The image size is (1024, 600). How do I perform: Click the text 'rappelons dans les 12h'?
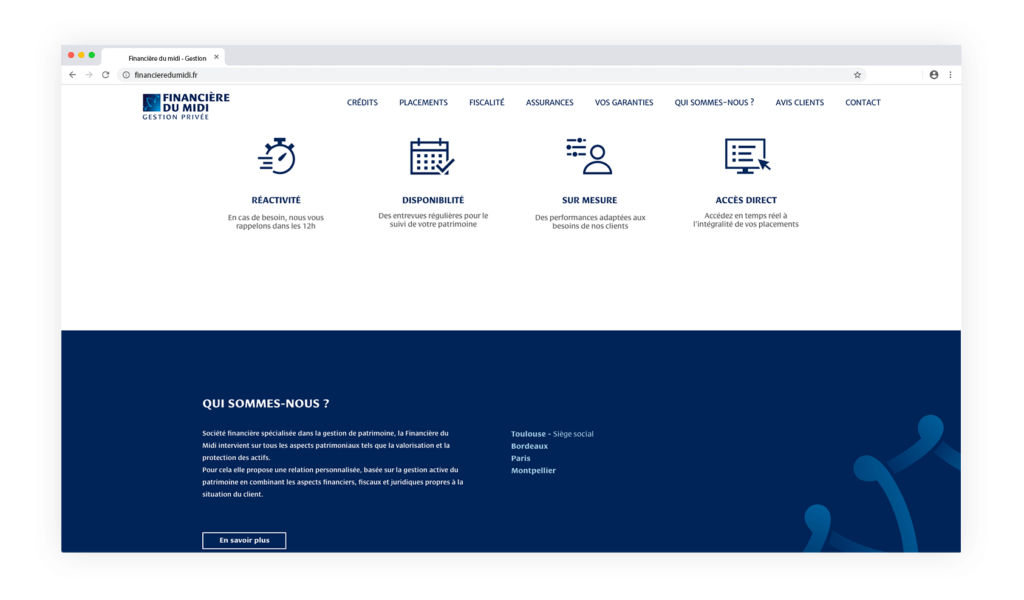276,227
